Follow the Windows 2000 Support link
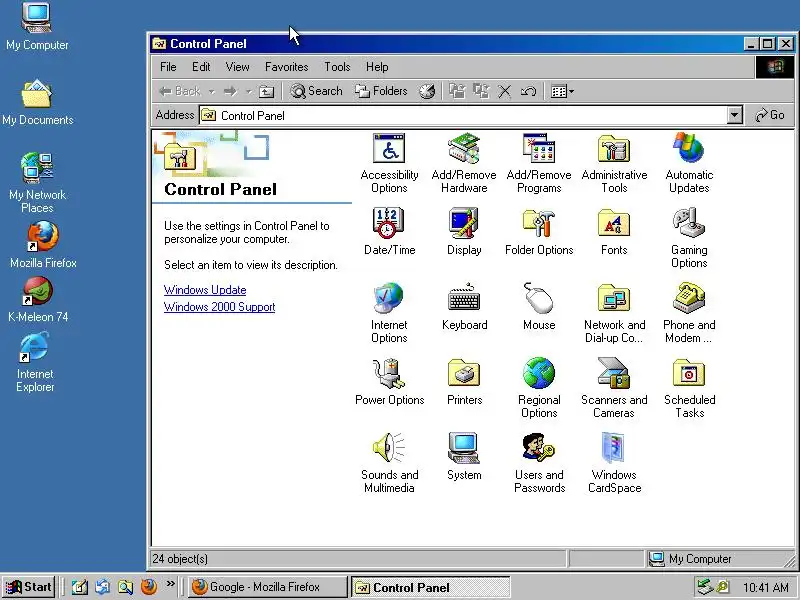This screenshot has height=600, width=800. click(219, 307)
